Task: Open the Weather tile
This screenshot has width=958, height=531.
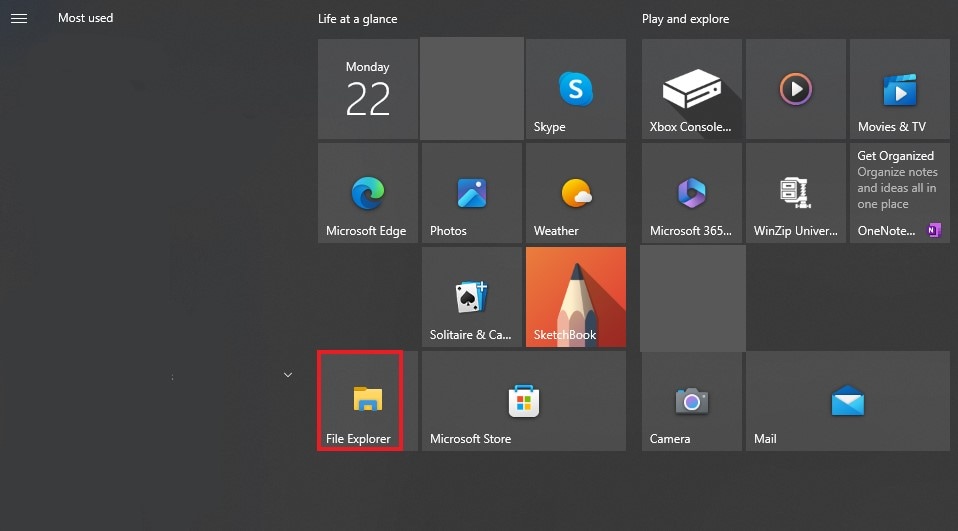Action: click(x=576, y=193)
